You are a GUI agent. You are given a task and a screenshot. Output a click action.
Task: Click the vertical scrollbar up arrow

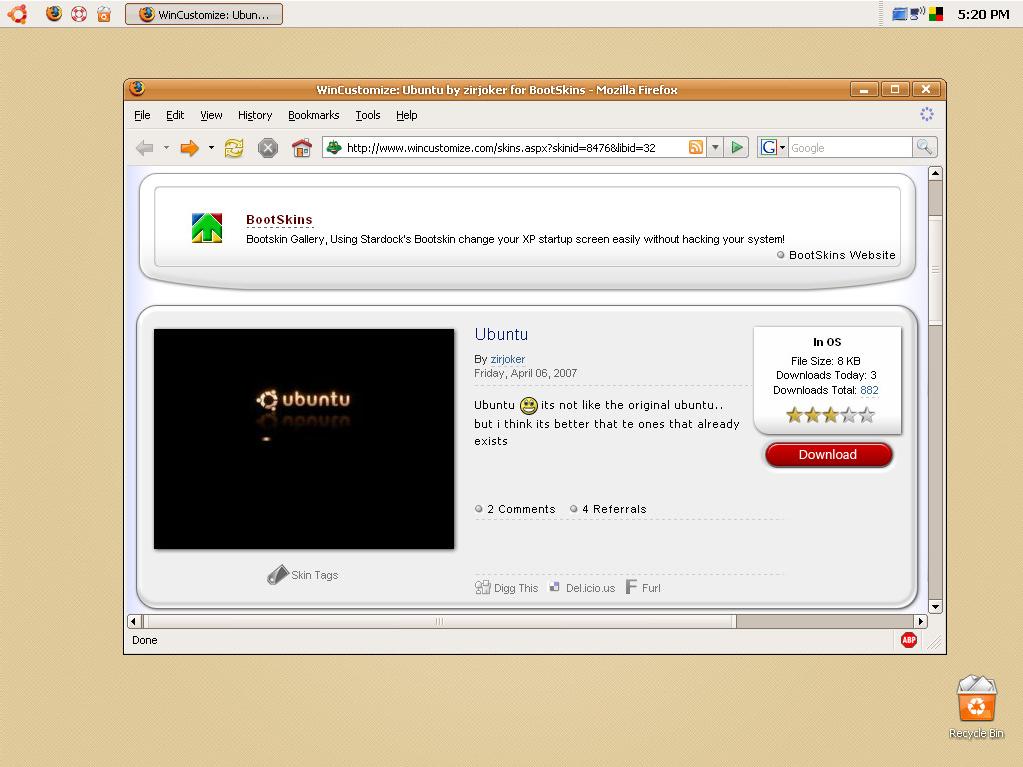pos(936,173)
